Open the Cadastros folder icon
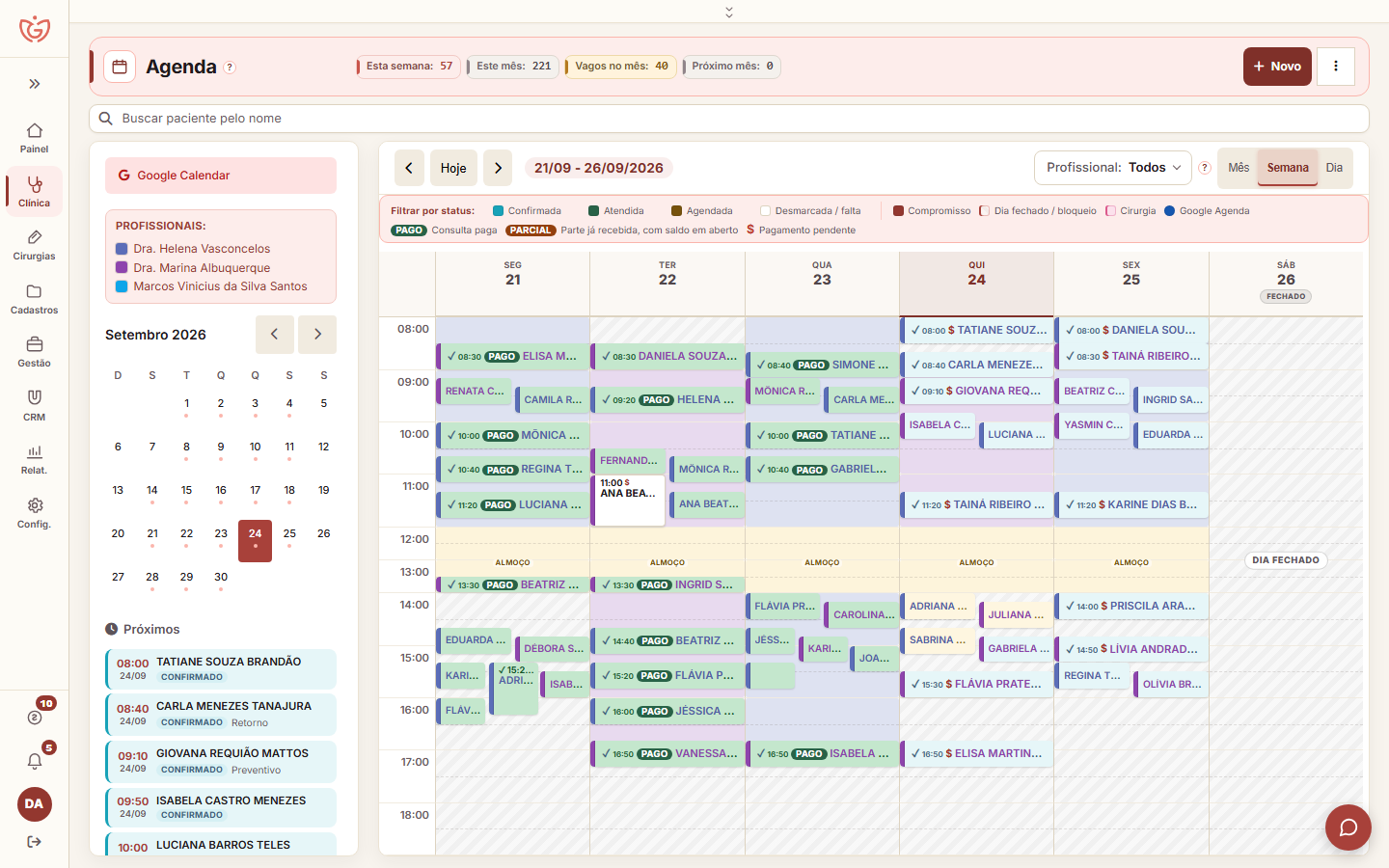This screenshot has width=1389, height=868. click(x=34, y=298)
